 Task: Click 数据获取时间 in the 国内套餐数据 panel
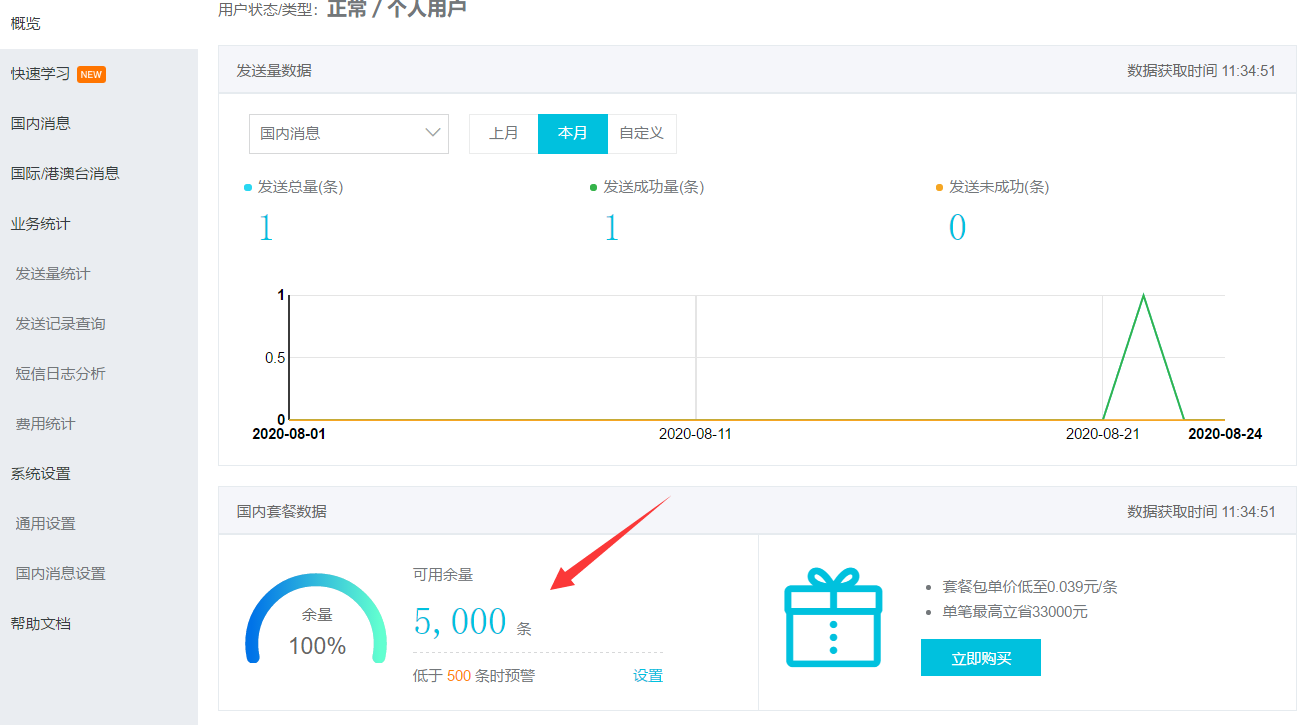click(1201, 511)
